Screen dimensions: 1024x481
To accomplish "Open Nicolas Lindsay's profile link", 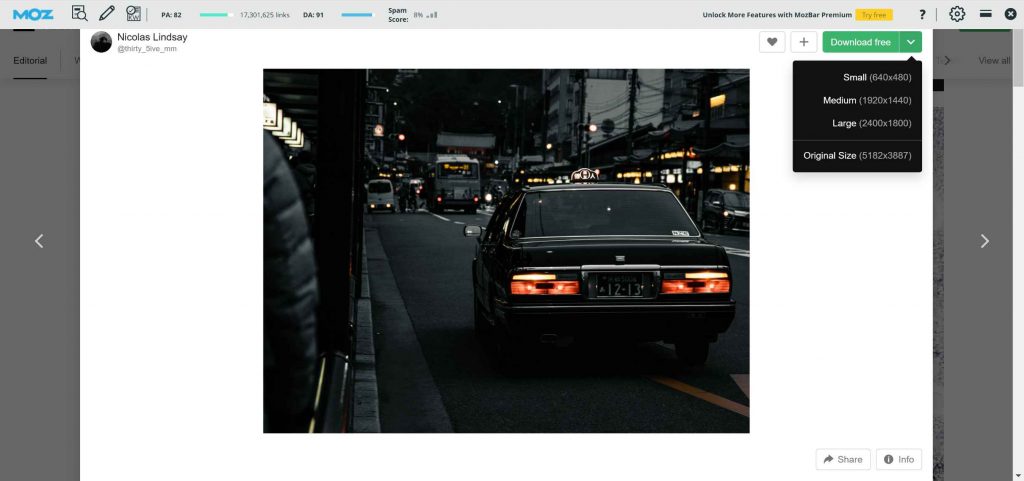I will [152, 37].
